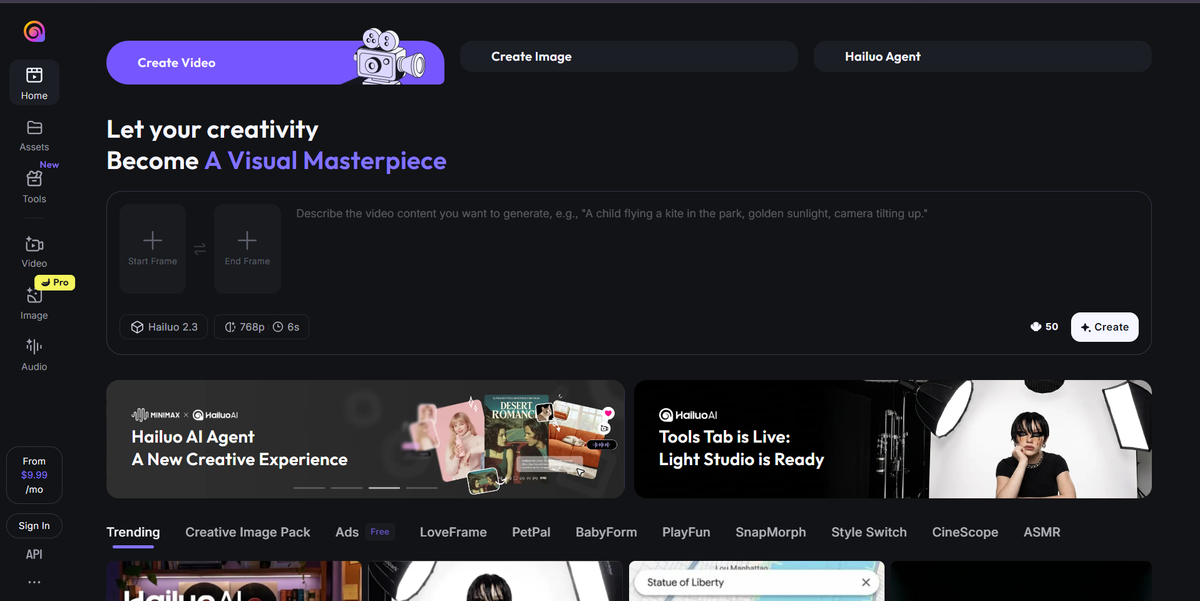Switch to the Ads tab
The image size is (1200, 601).
coord(347,532)
